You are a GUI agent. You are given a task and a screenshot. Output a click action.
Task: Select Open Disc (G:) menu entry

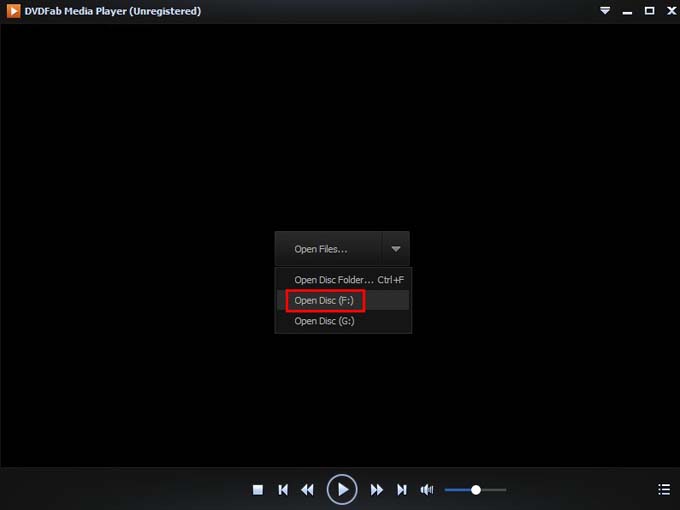point(343,321)
